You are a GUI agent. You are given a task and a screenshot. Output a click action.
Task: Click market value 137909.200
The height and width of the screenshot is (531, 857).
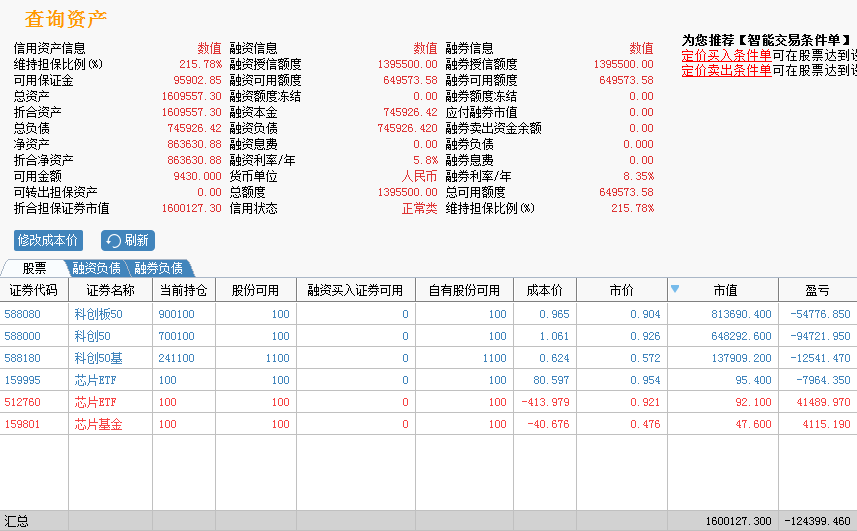pos(741,358)
